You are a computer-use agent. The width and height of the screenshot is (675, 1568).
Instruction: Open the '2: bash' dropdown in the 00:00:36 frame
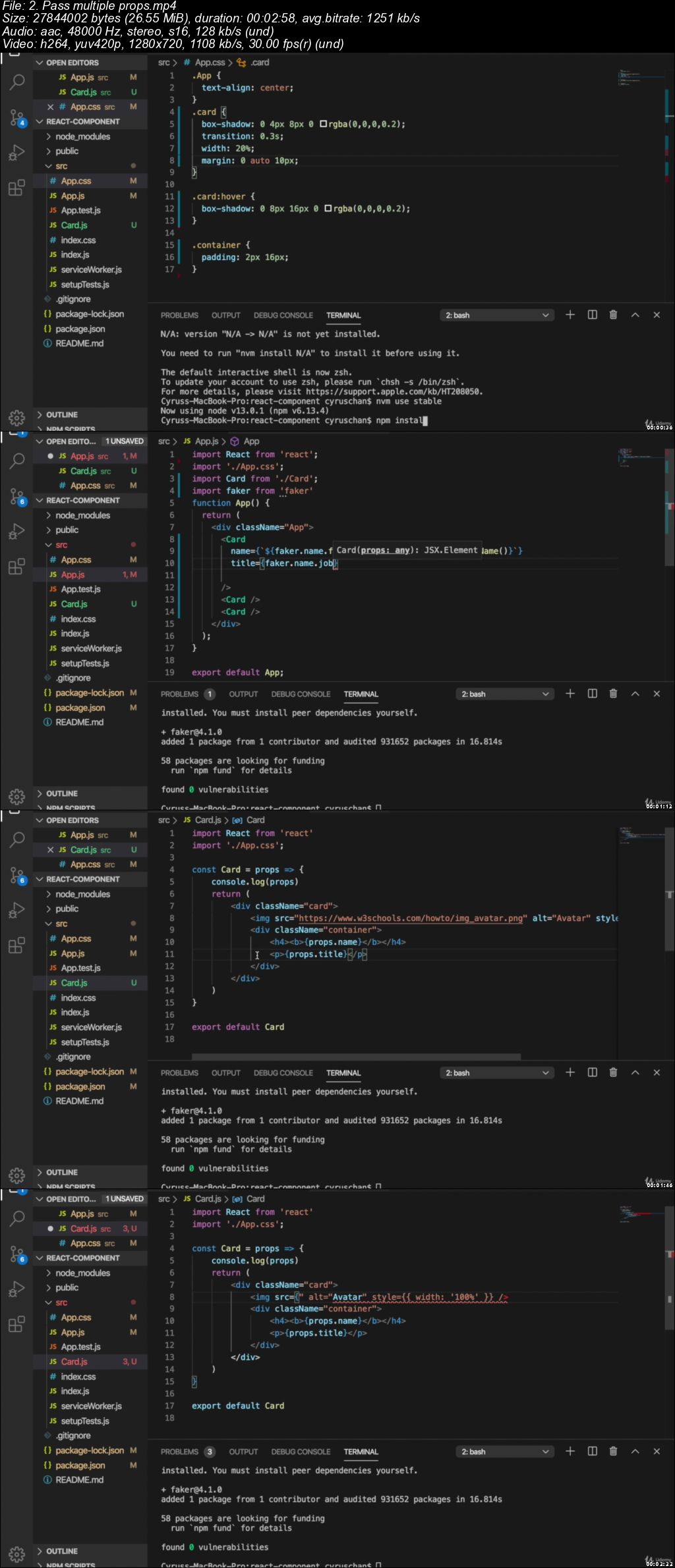(x=497, y=315)
